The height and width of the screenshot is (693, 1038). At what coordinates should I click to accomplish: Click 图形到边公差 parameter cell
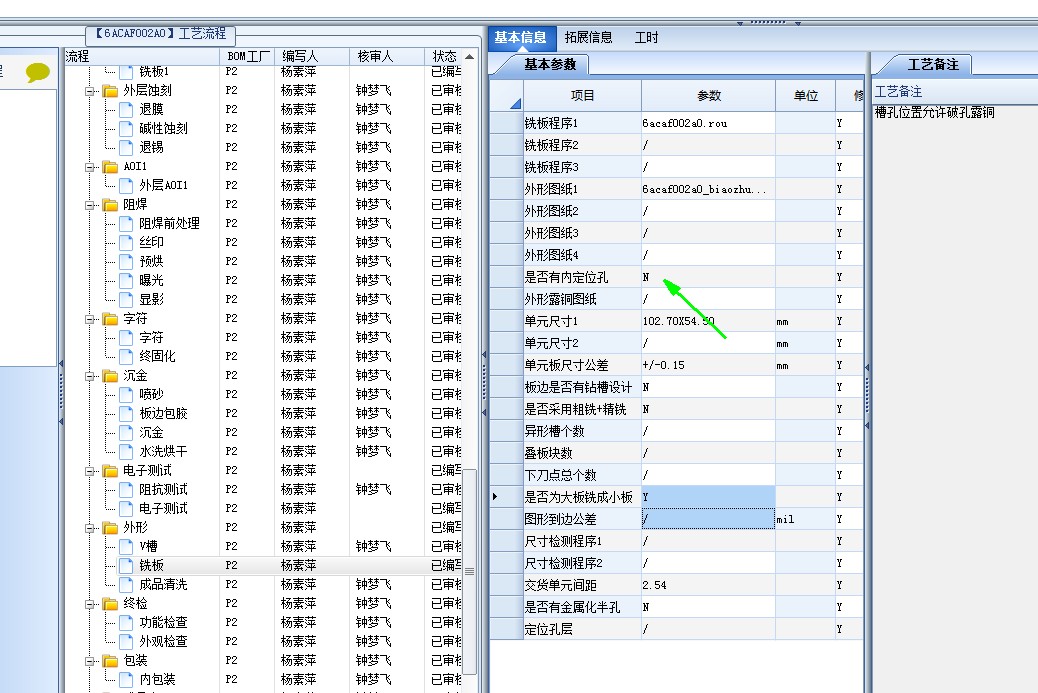[x=708, y=519]
